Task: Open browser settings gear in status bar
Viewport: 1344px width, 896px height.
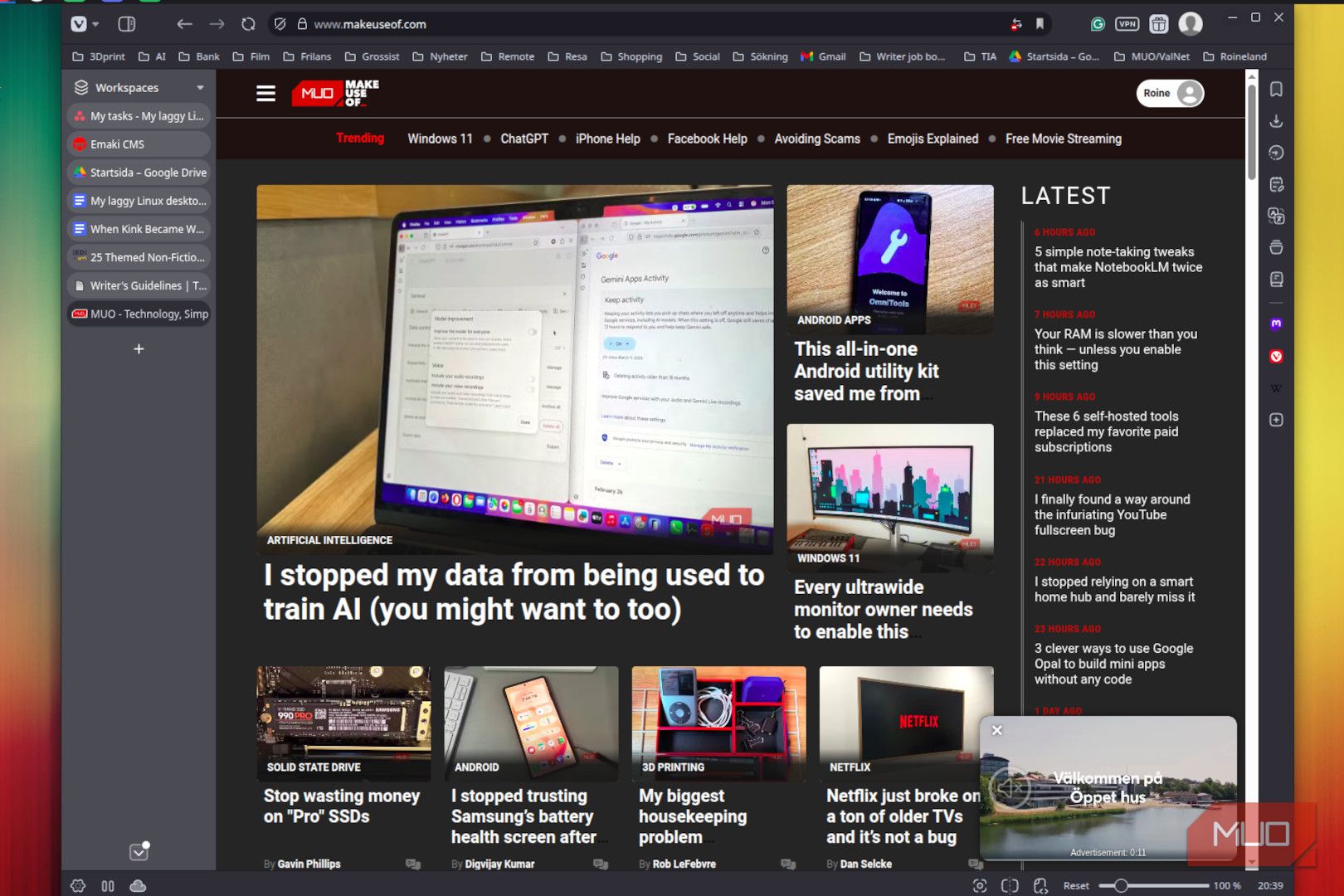Action: [78, 885]
